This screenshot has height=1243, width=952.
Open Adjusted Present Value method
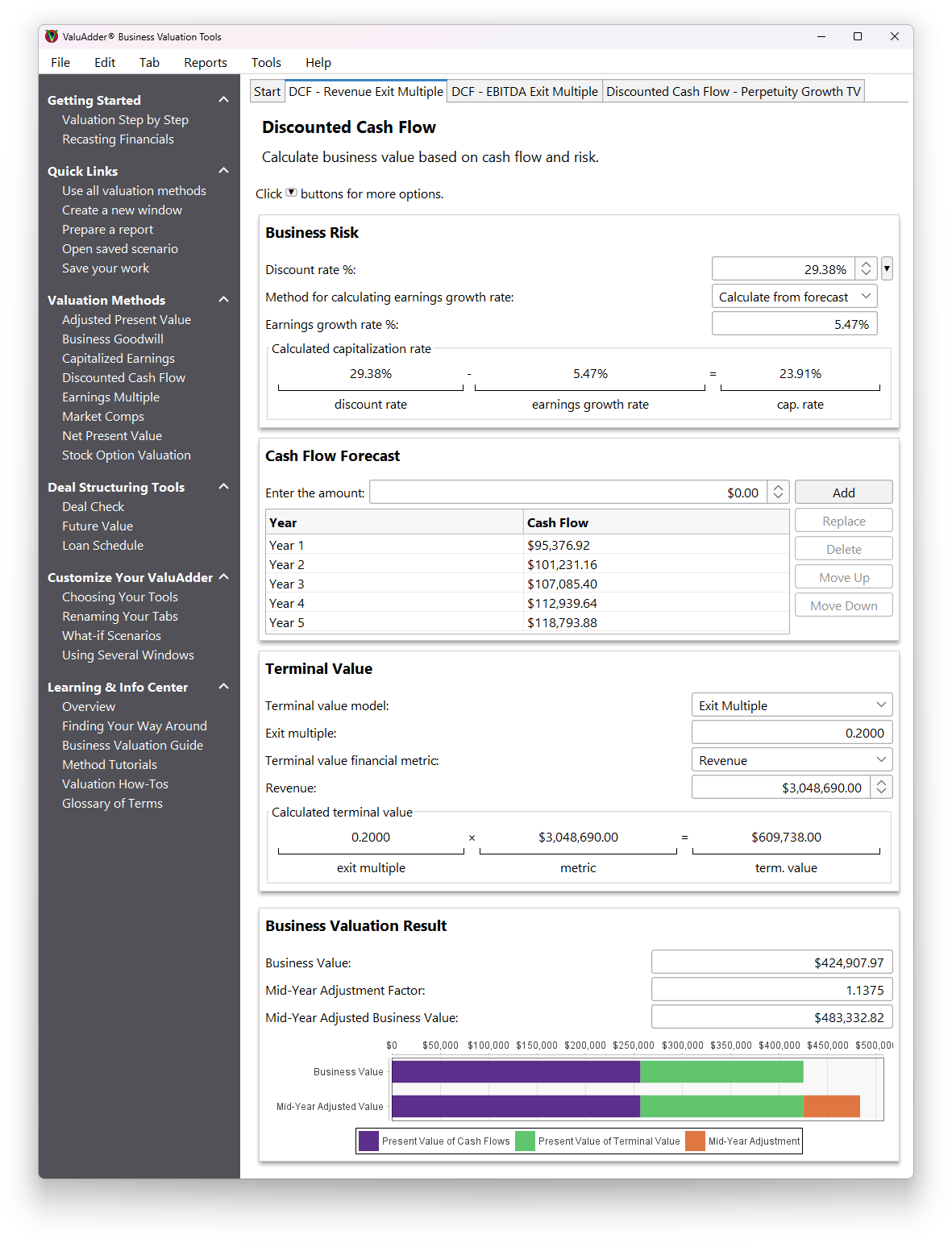tap(127, 319)
